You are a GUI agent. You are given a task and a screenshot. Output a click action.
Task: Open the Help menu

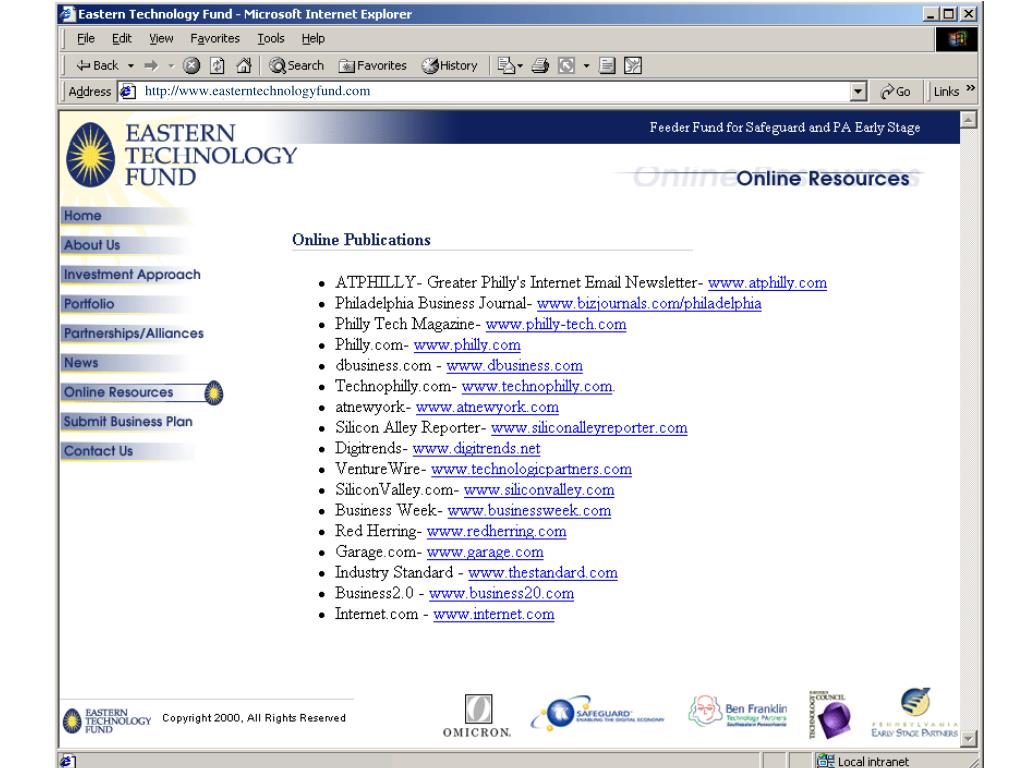[x=313, y=39]
